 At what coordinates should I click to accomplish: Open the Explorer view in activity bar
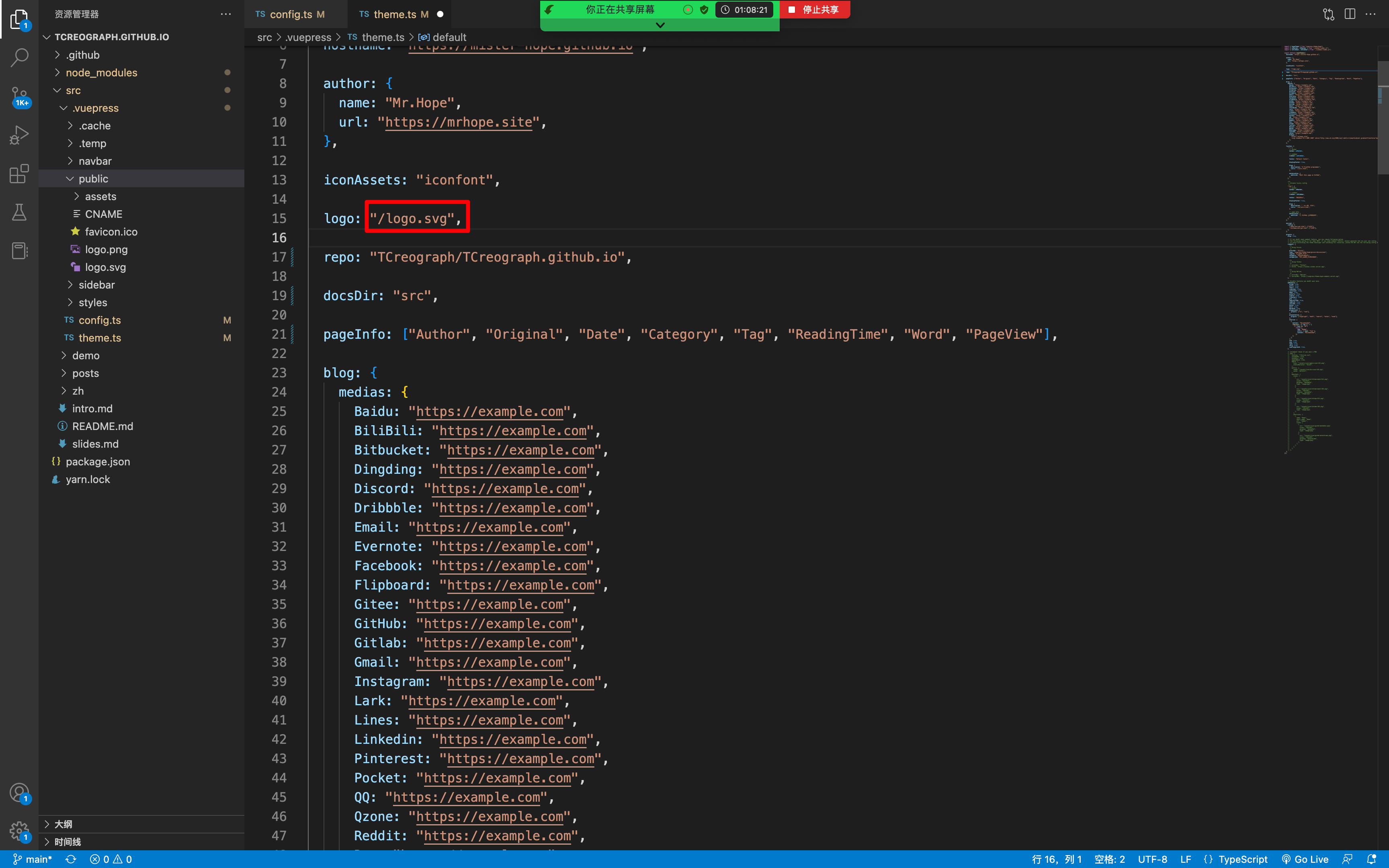coord(19,19)
